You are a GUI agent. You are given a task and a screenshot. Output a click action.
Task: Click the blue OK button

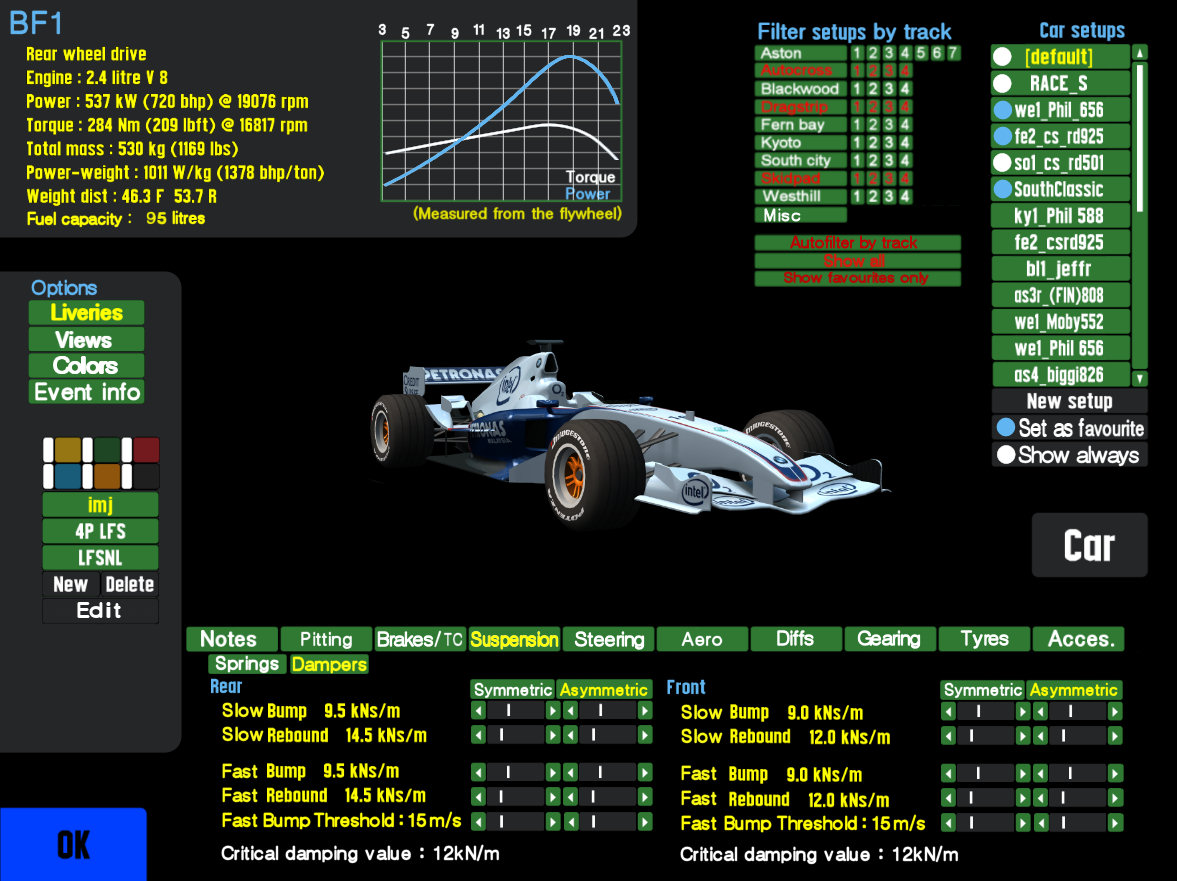[73, 844]
